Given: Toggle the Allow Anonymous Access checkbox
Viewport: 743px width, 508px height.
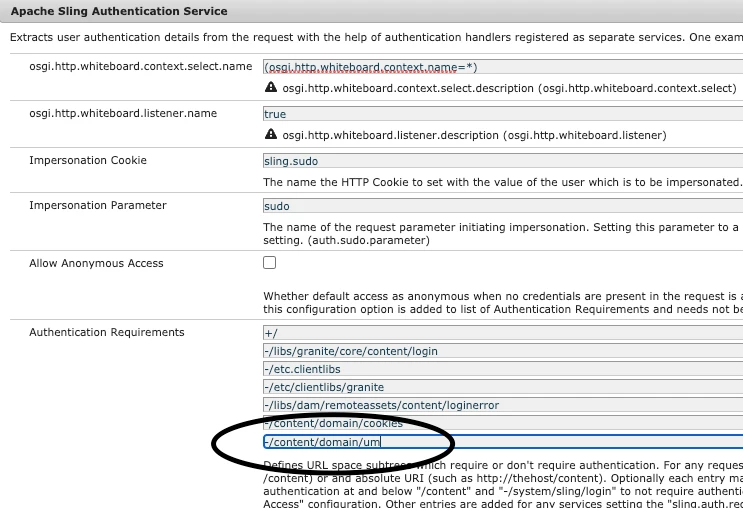Looking at the screenshot, I should pyautogui.click(x=270, y=263).
